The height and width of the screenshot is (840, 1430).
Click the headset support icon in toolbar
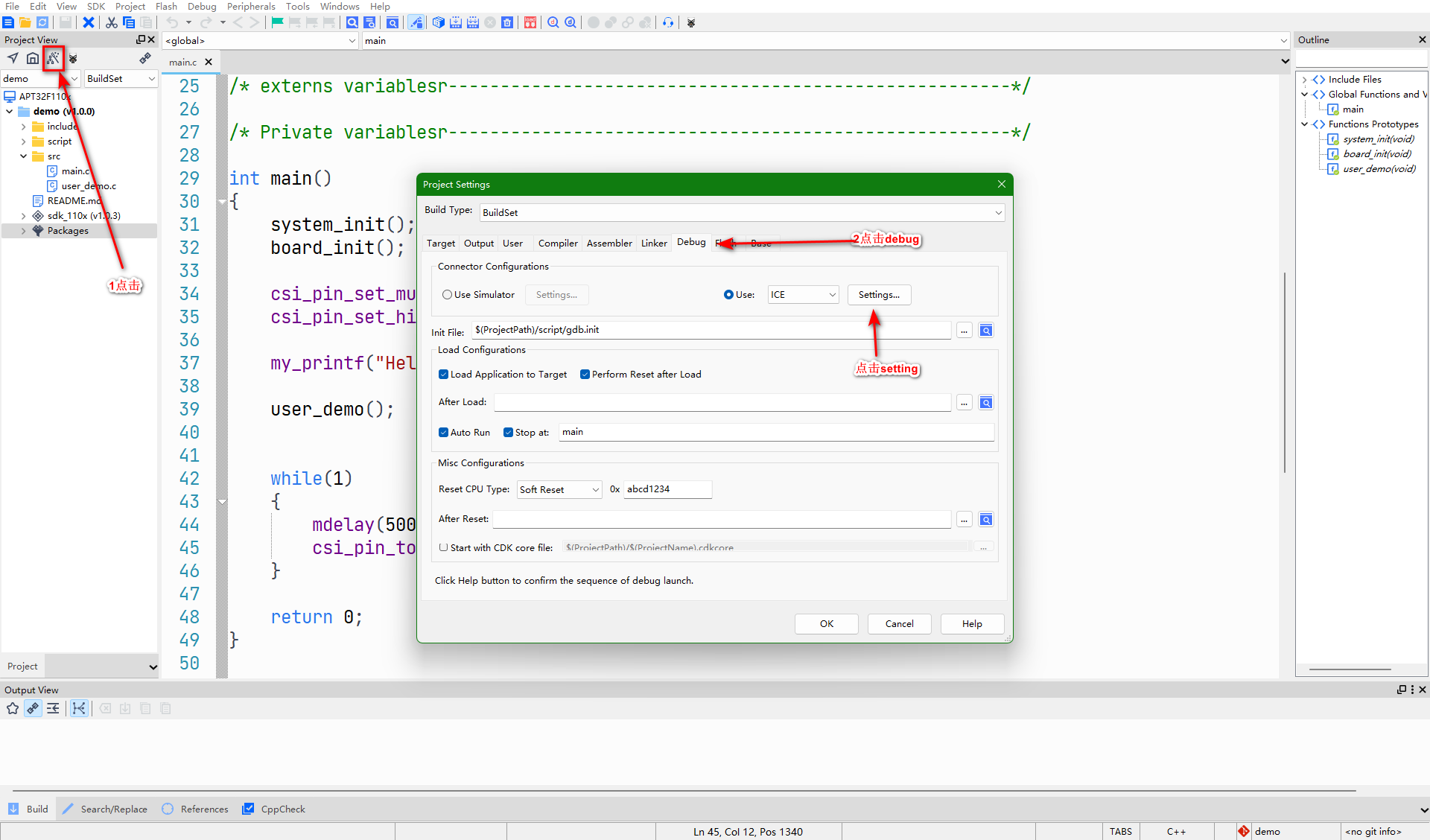(668, 22)
